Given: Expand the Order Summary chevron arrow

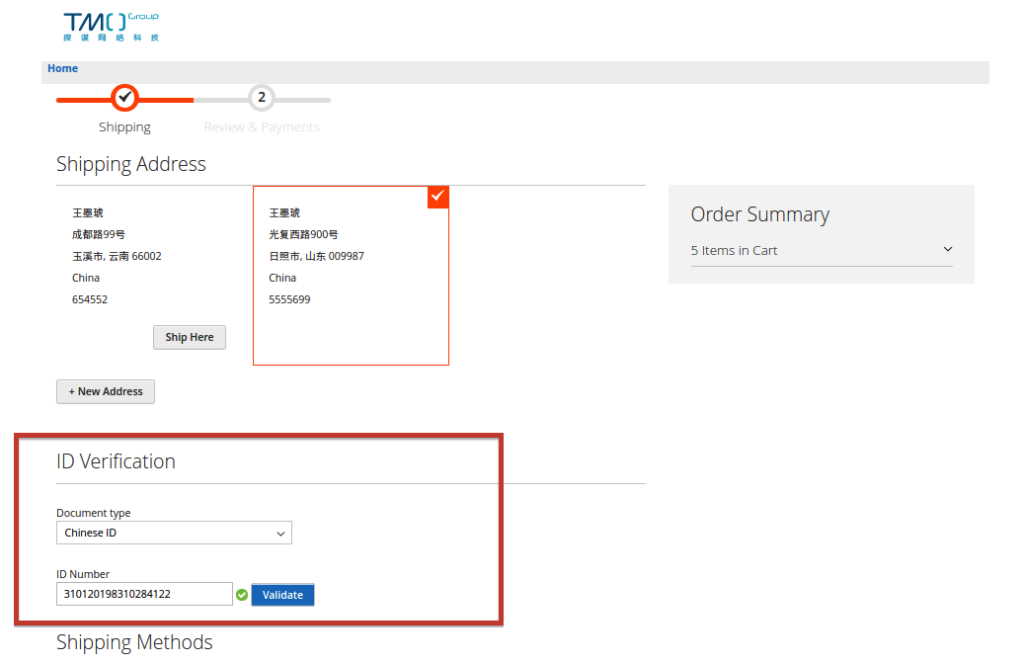Looking at the screenshot, I should tap(947, 250).
